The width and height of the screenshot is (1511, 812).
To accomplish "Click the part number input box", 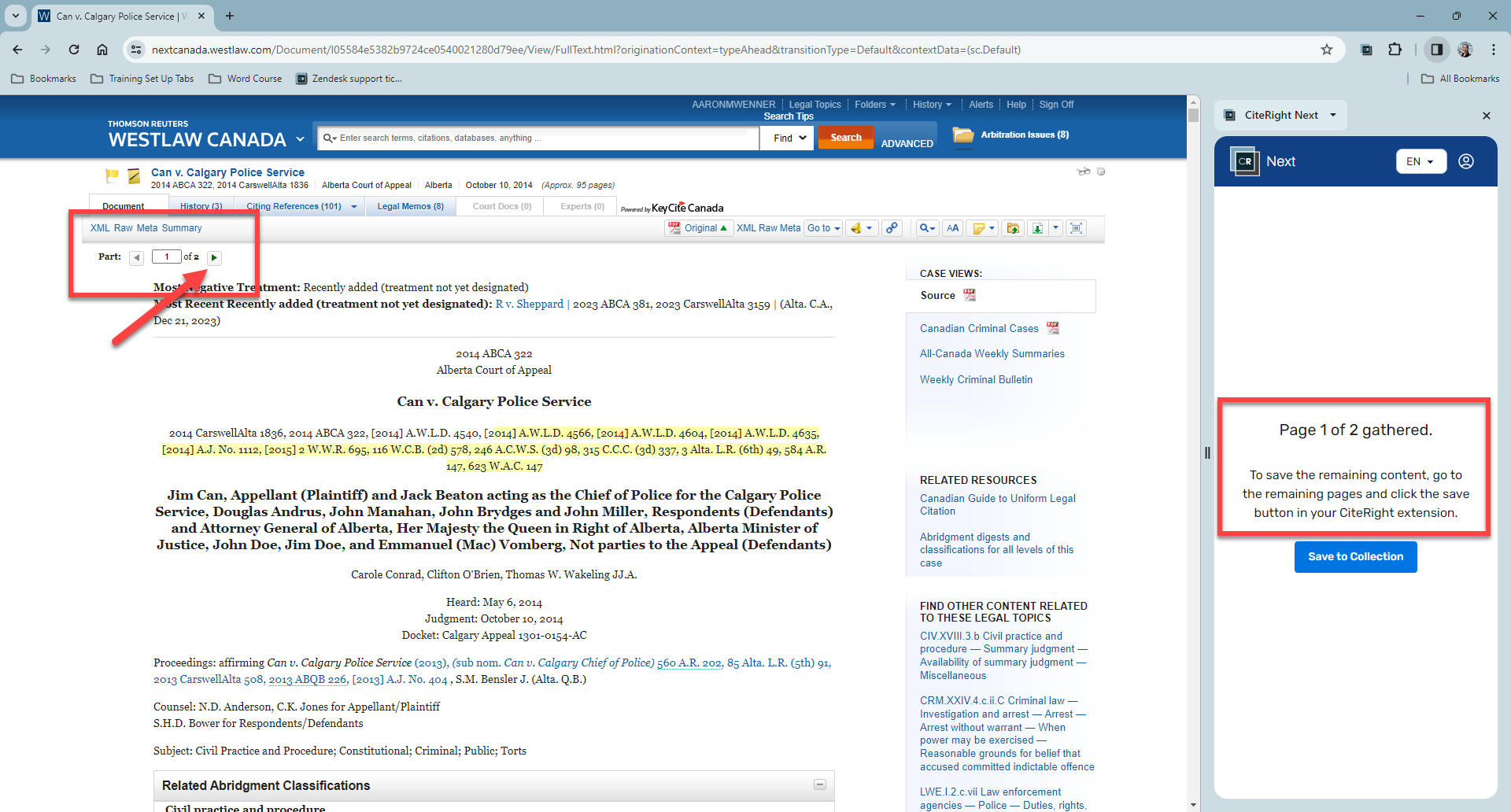I will [x=167, y=257].
